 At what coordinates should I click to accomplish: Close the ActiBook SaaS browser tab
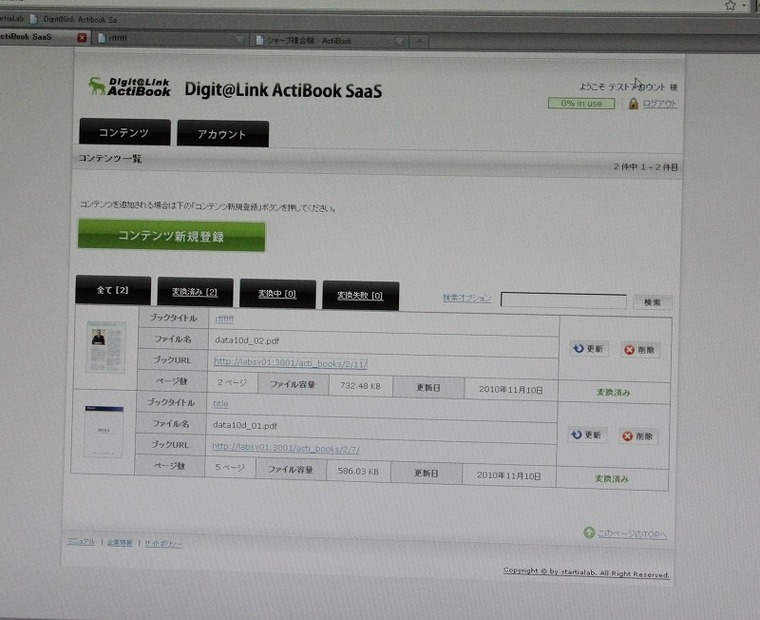point(82,37)
